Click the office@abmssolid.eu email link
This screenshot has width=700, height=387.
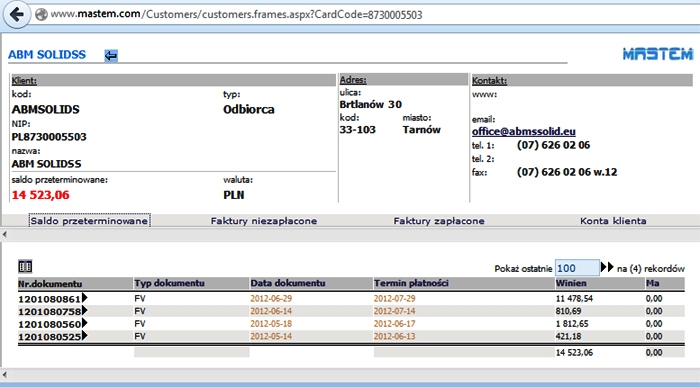tap(524, 132)
